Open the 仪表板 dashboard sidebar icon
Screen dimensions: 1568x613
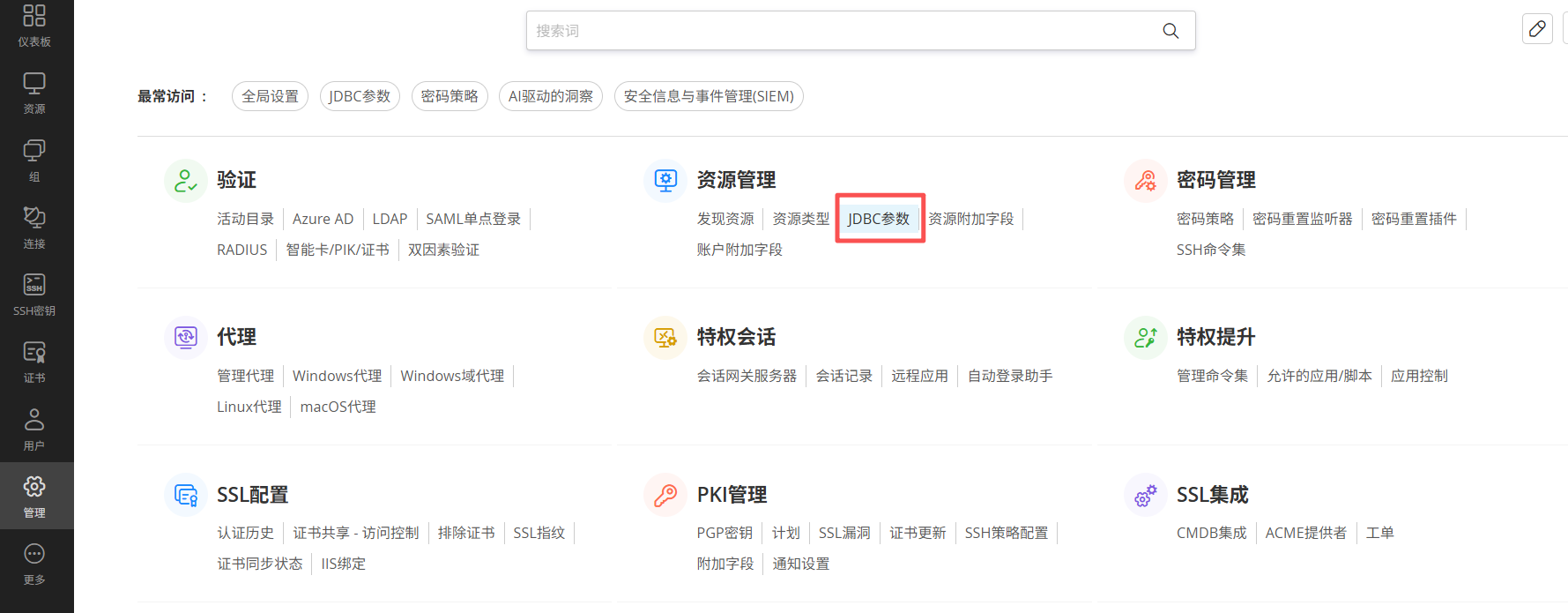tap(34, 25)
